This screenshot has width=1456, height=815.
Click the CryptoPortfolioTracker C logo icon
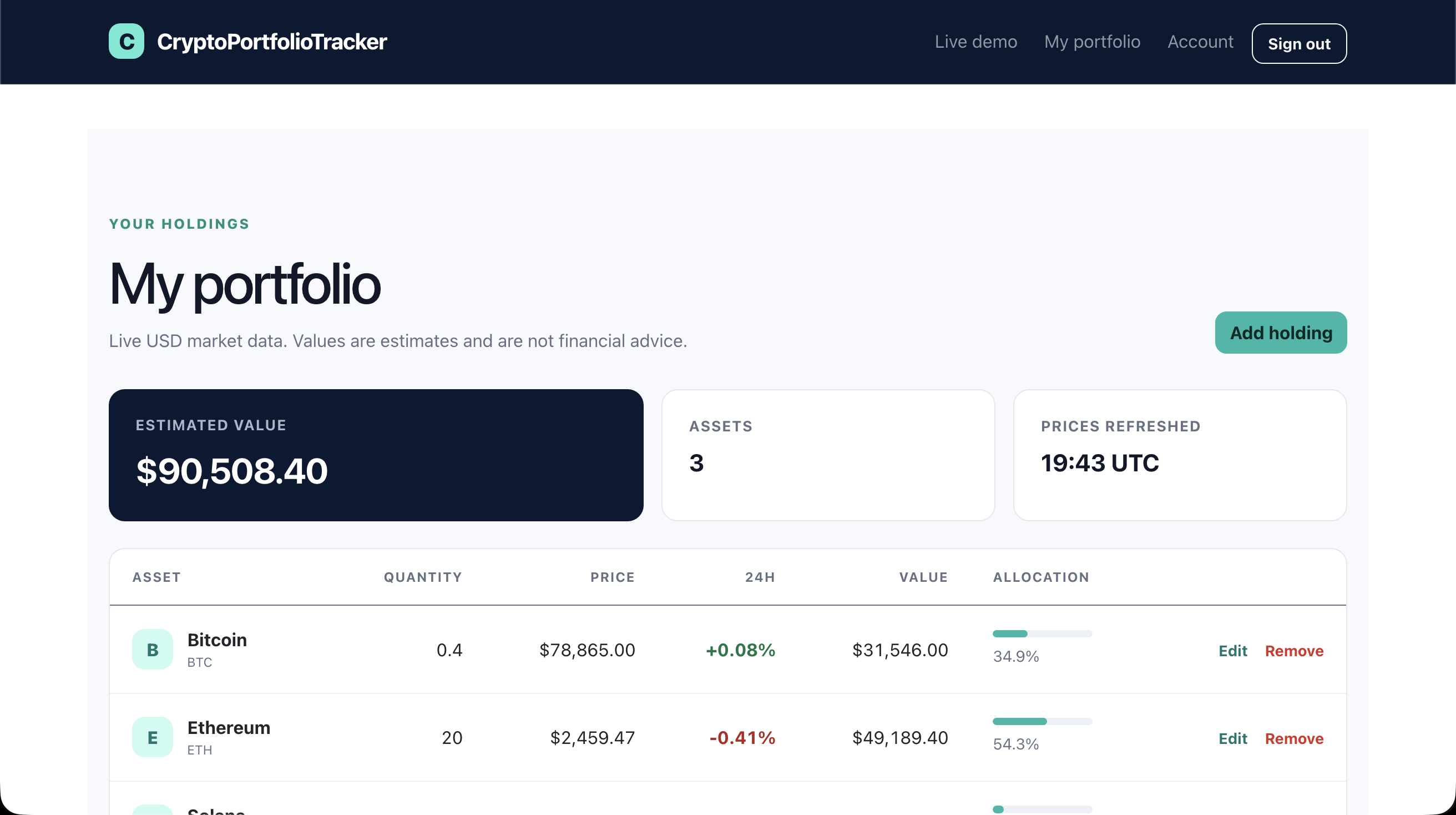pyautogui.click(x=126, y=41)
